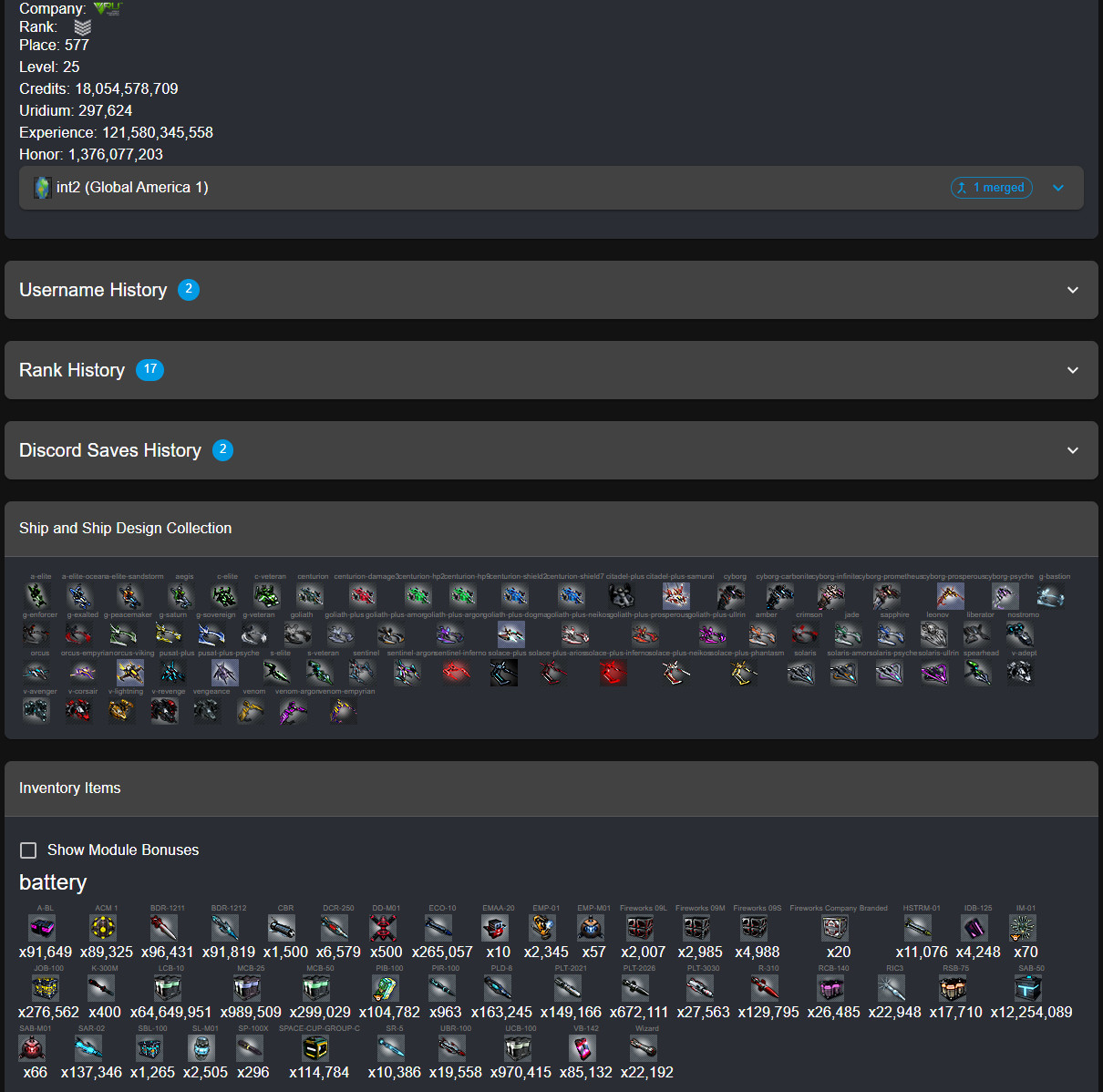Select the SAB-50 ammo icon
The width and height of the screenshot is (1103, 1092).
1028,988
